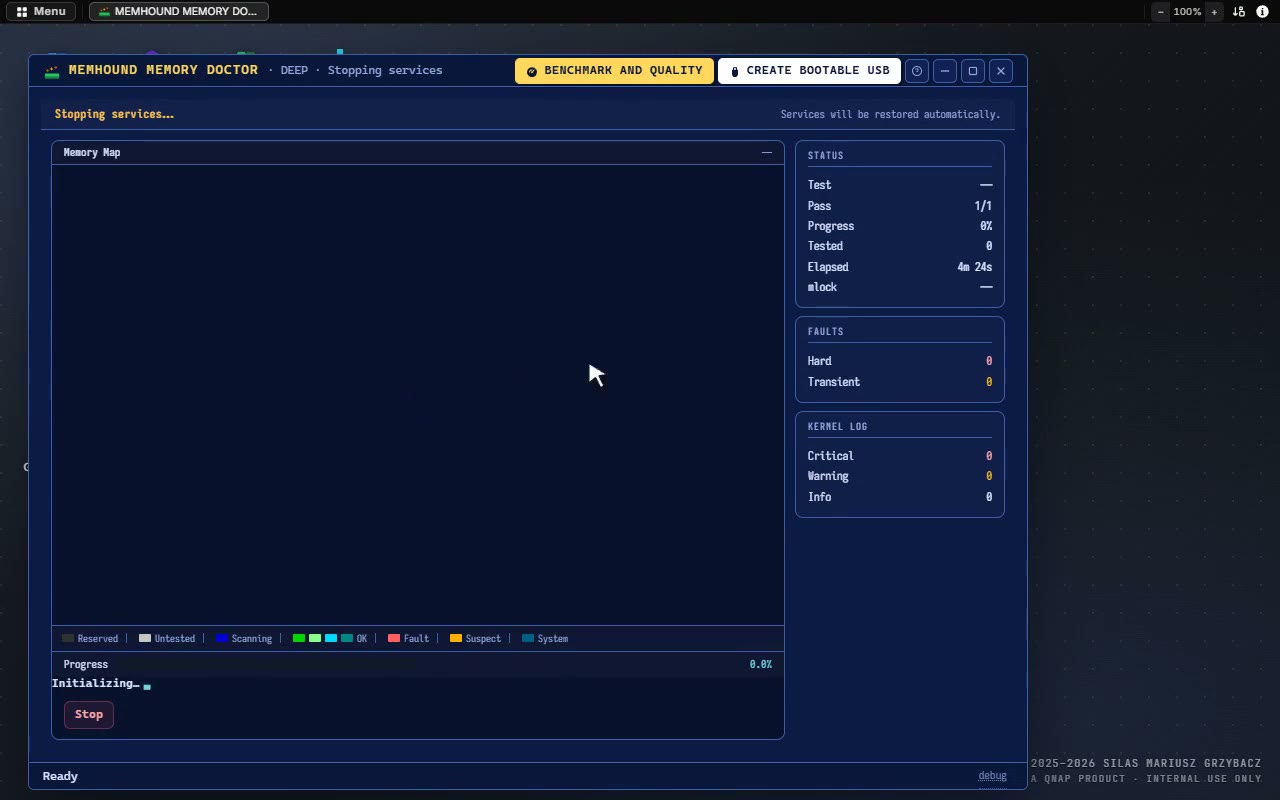Click the Reserved legend color swatch
Viewport: 1280px width, 800px height.
(68, 638)
